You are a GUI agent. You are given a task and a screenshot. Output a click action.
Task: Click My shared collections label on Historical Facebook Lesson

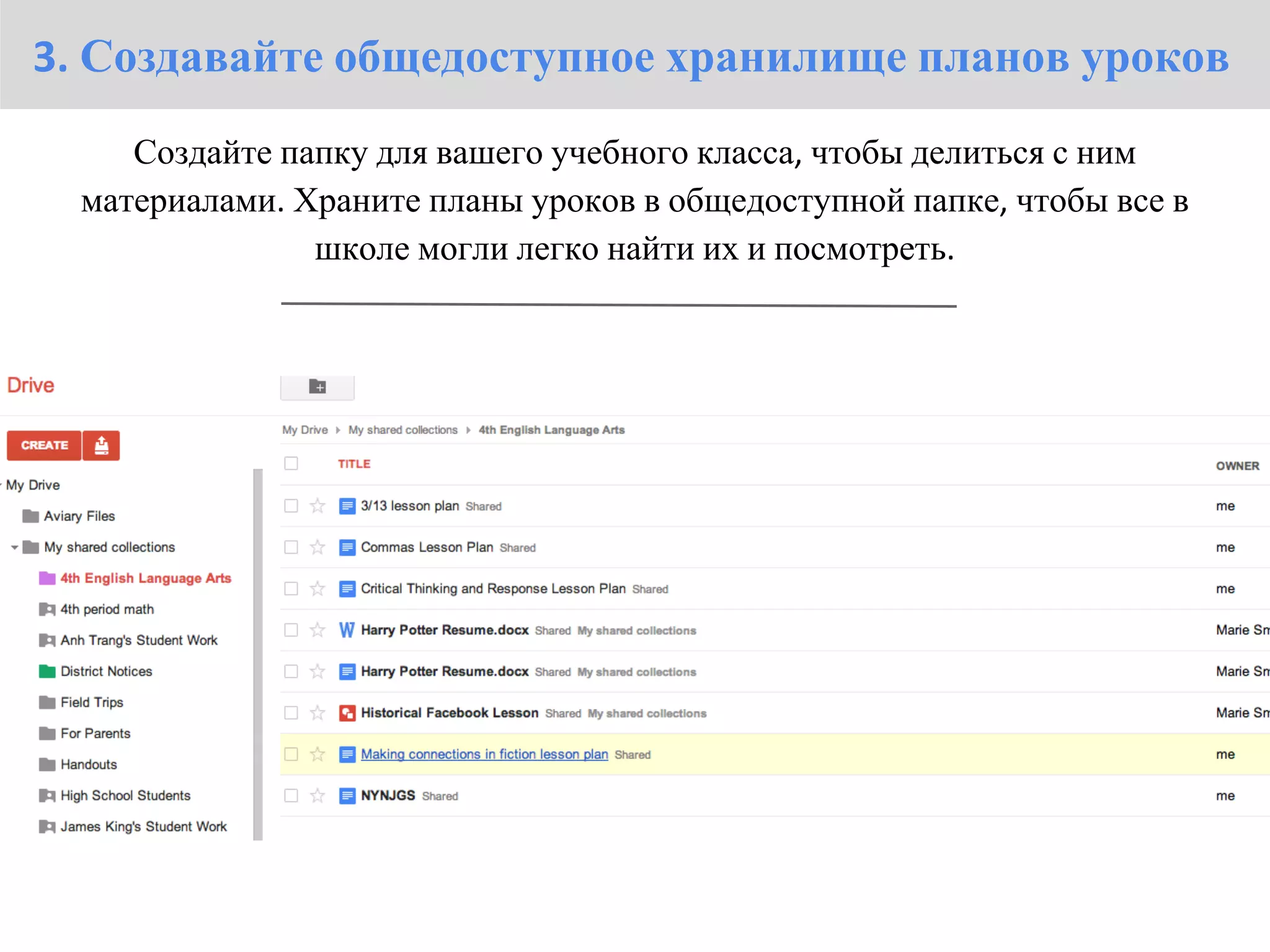coord(647,713)
